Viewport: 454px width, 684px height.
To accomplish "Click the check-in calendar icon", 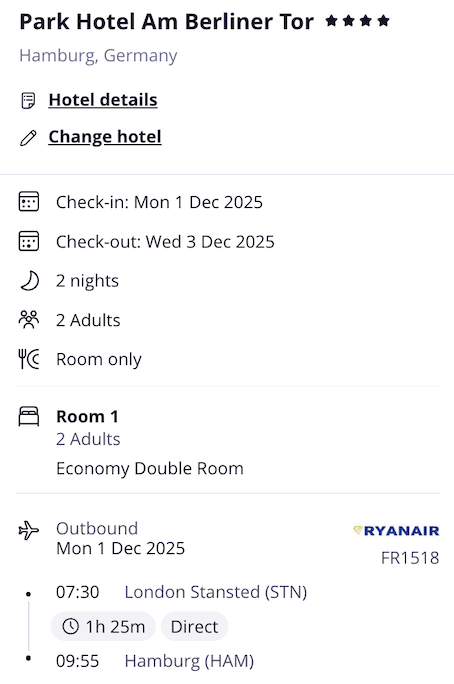I will click(x=29, y=202).
